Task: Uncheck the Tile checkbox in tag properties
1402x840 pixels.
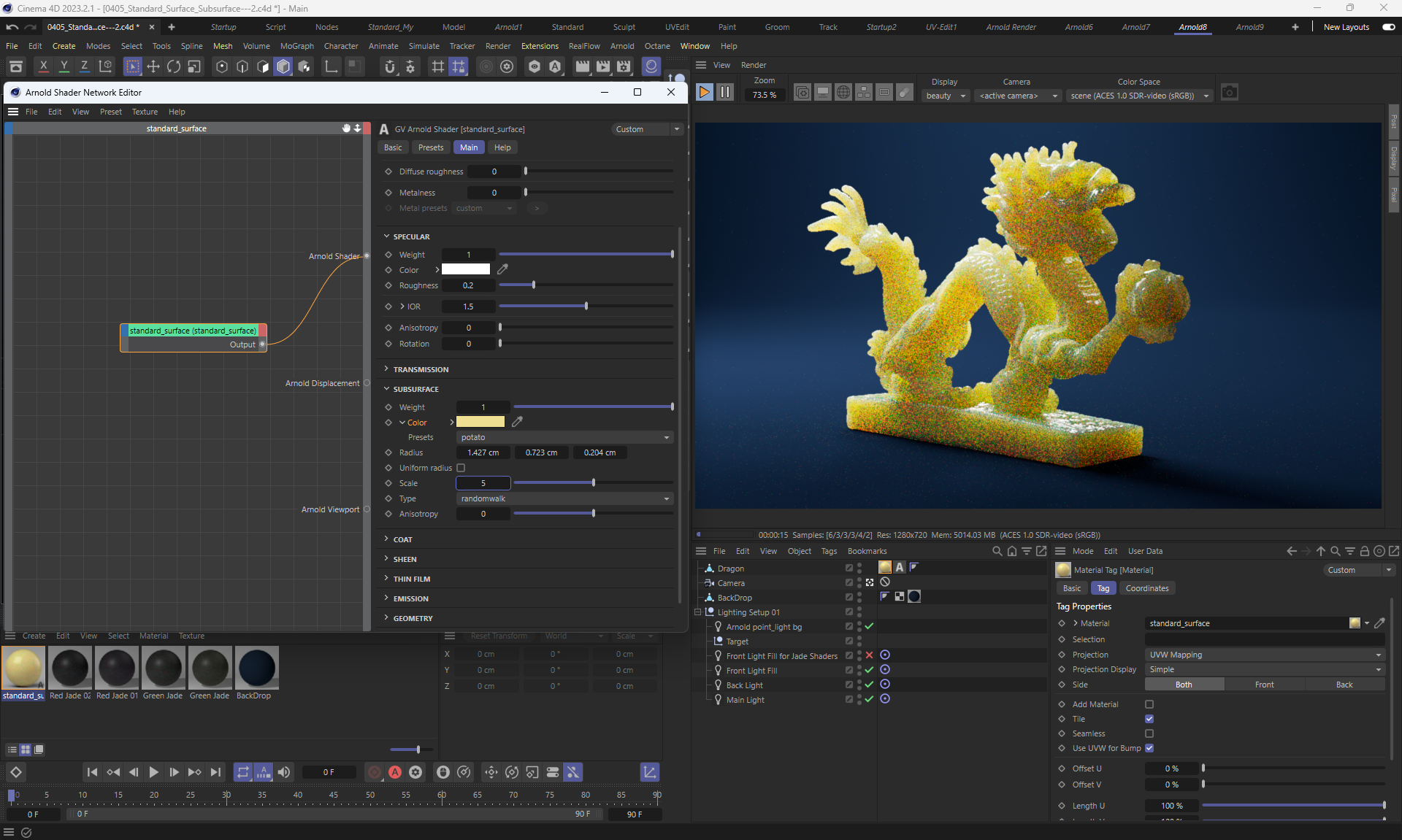Action: [x=1149, y=719]
